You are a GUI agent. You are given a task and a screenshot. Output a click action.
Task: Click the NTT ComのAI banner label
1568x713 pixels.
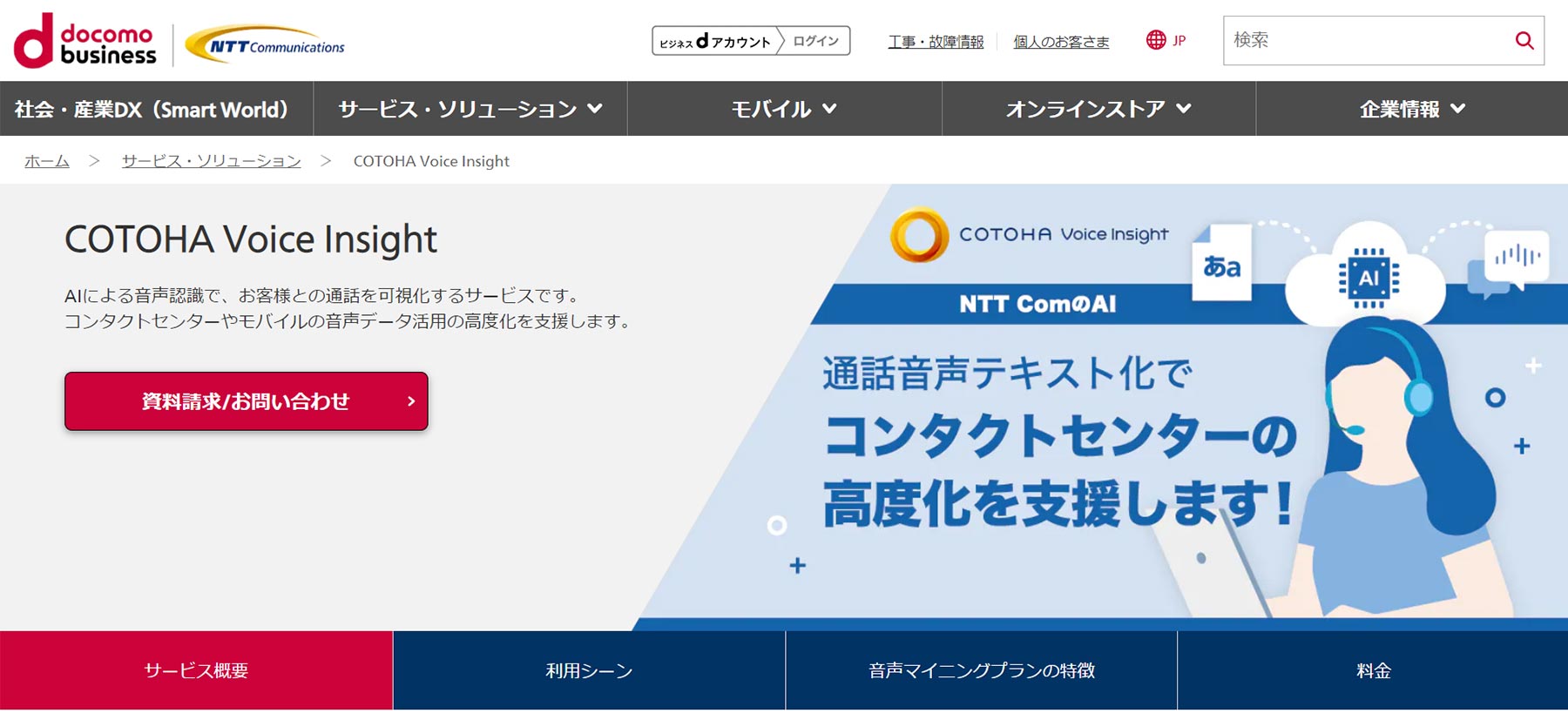(x=1037, y=304)
